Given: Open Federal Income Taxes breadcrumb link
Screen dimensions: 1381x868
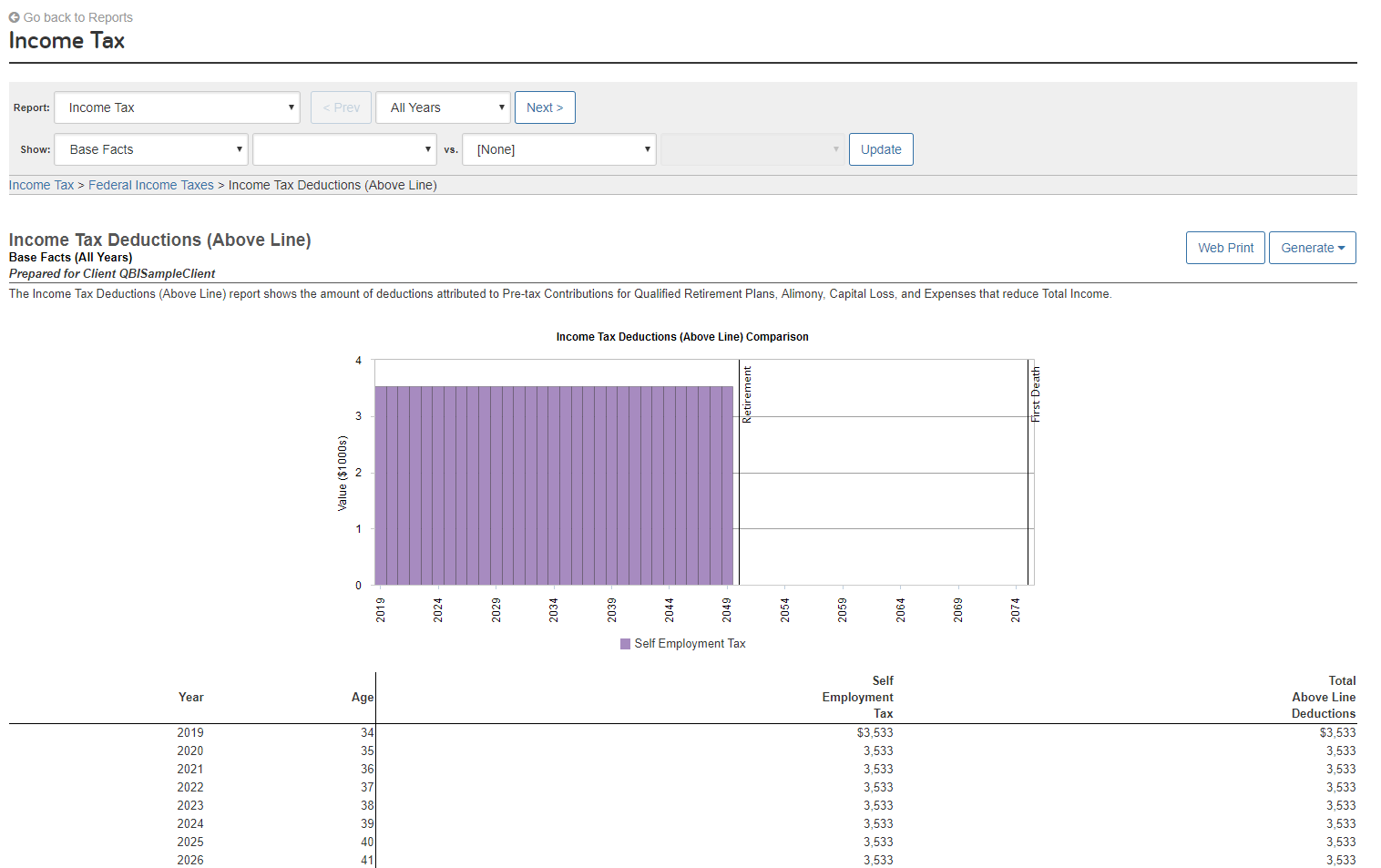Looking at the screenshot, I should coord(151,185).
